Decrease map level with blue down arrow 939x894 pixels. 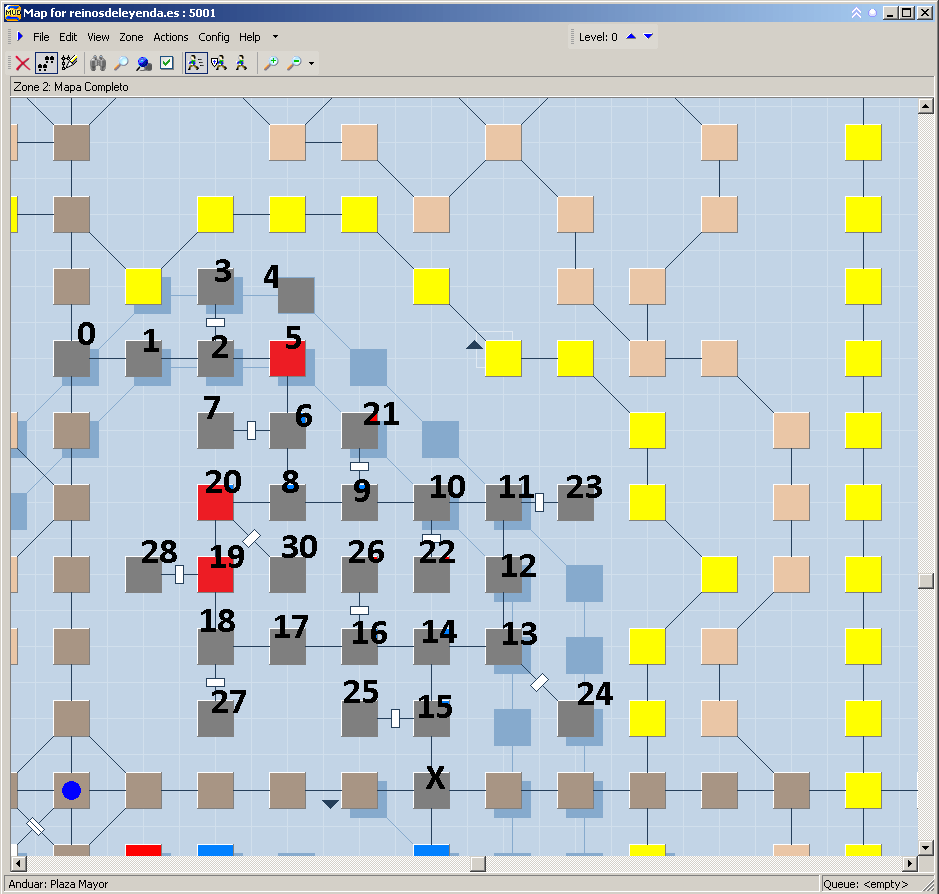tap(648, 37)
